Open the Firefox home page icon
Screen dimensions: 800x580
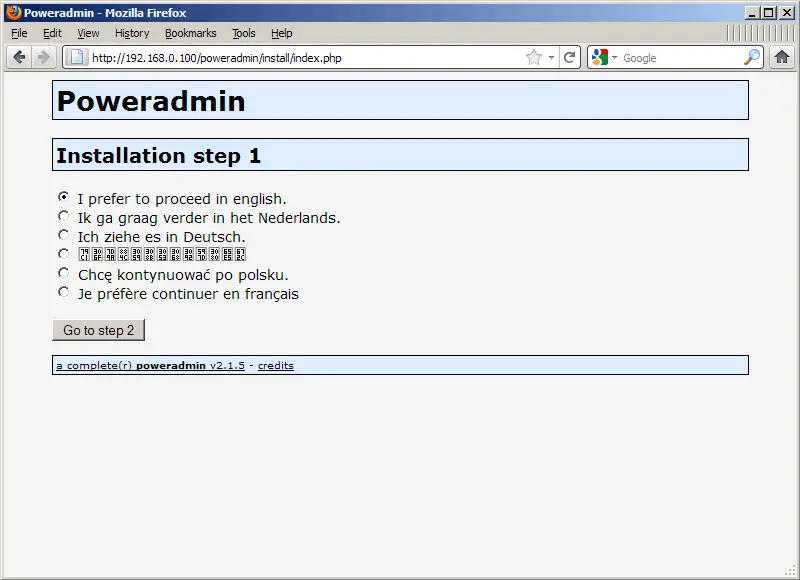pos(782,57)
